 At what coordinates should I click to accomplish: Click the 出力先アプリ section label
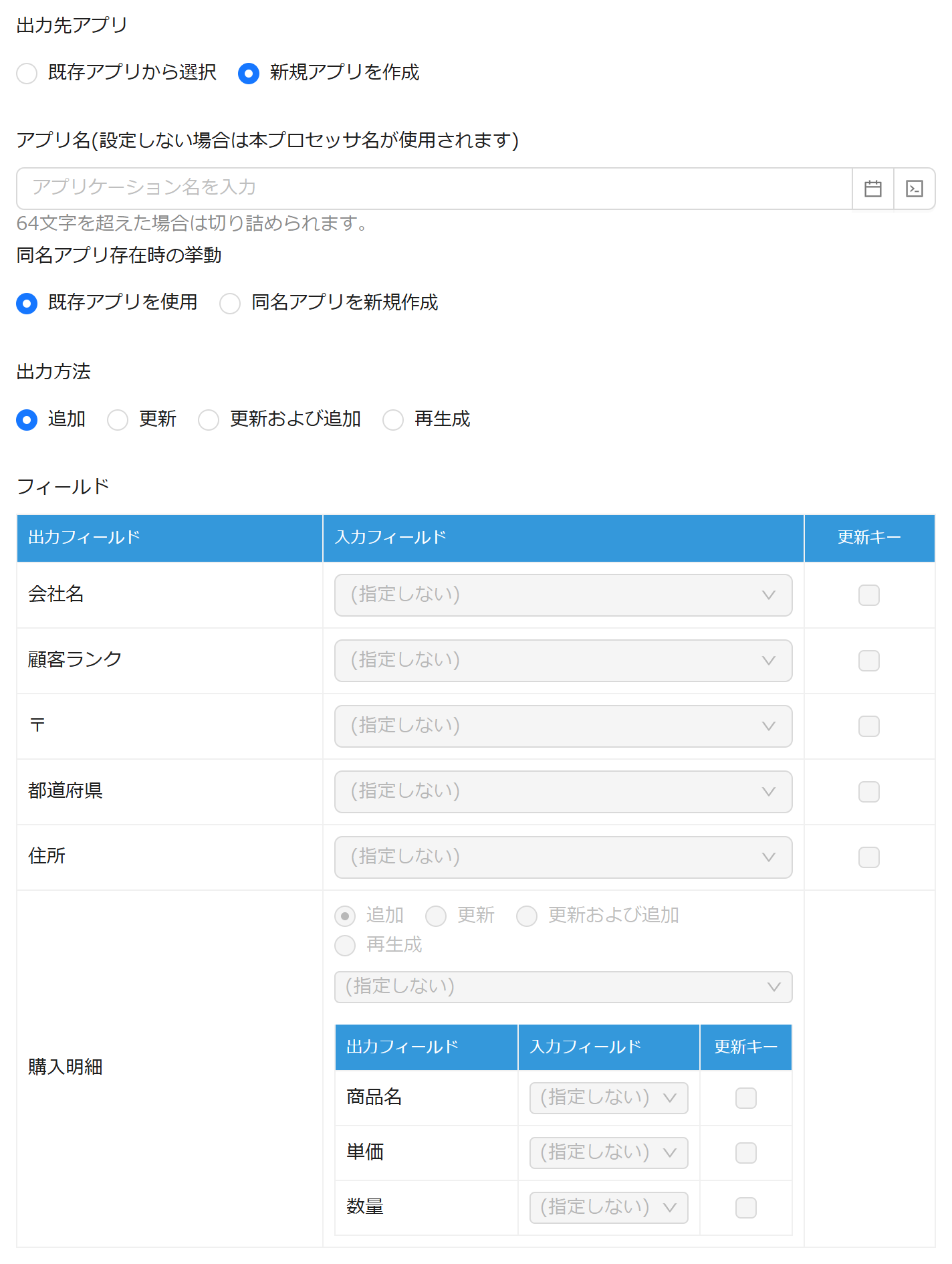(x=72, y=25)
